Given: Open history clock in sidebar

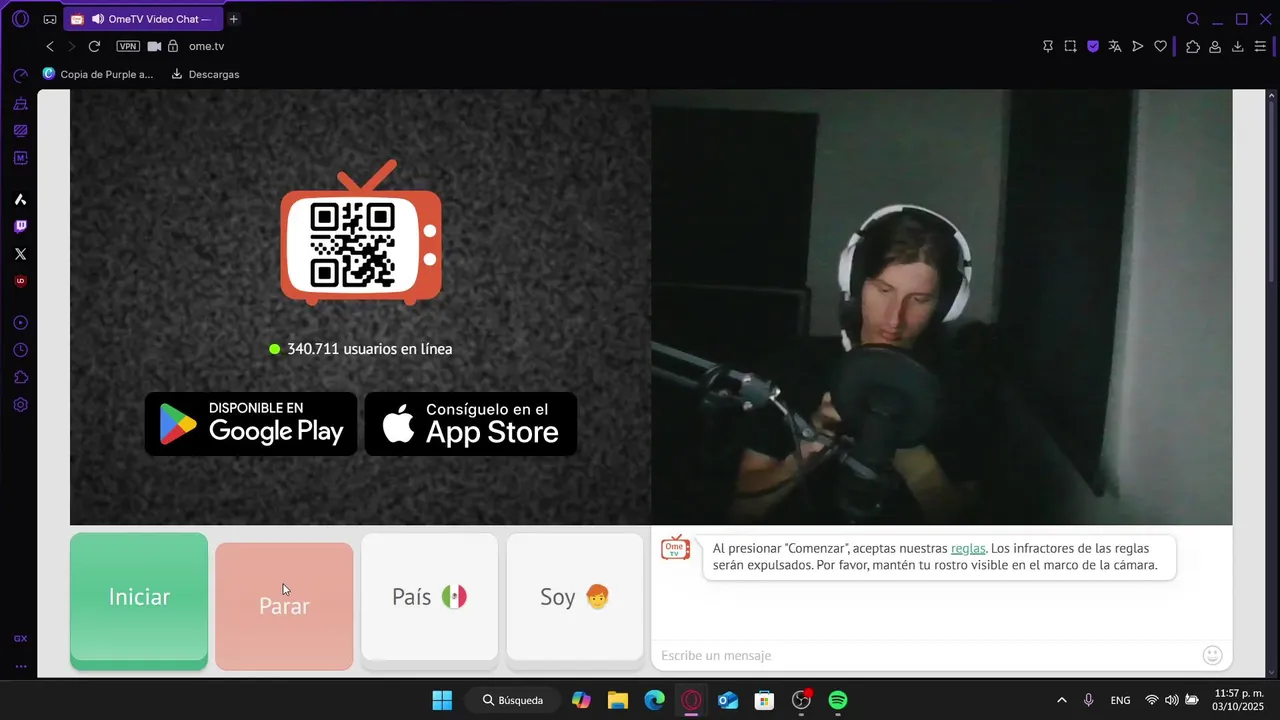Looking at the screenshot, I should pyautogui.click(x=20, y=350).
